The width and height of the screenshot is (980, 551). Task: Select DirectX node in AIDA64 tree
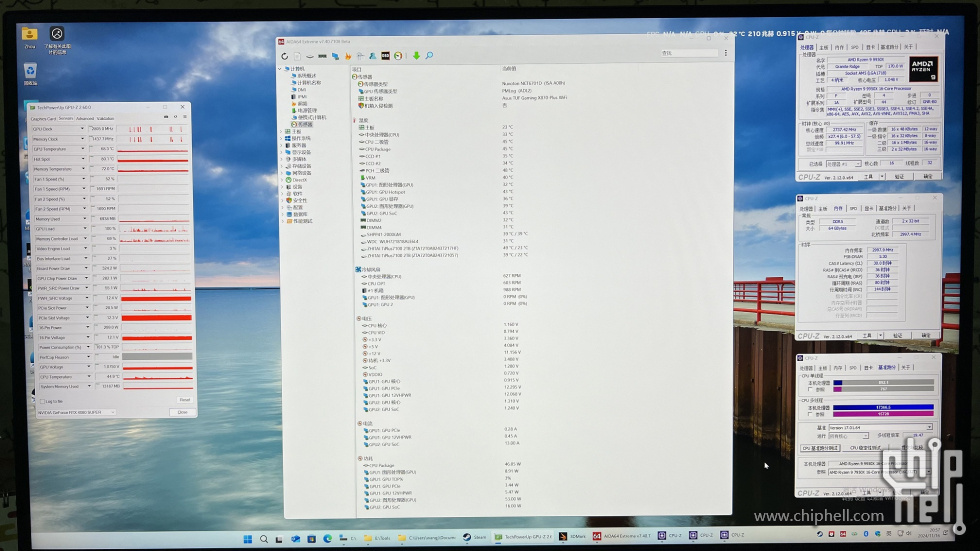click(x=299, y=180)
